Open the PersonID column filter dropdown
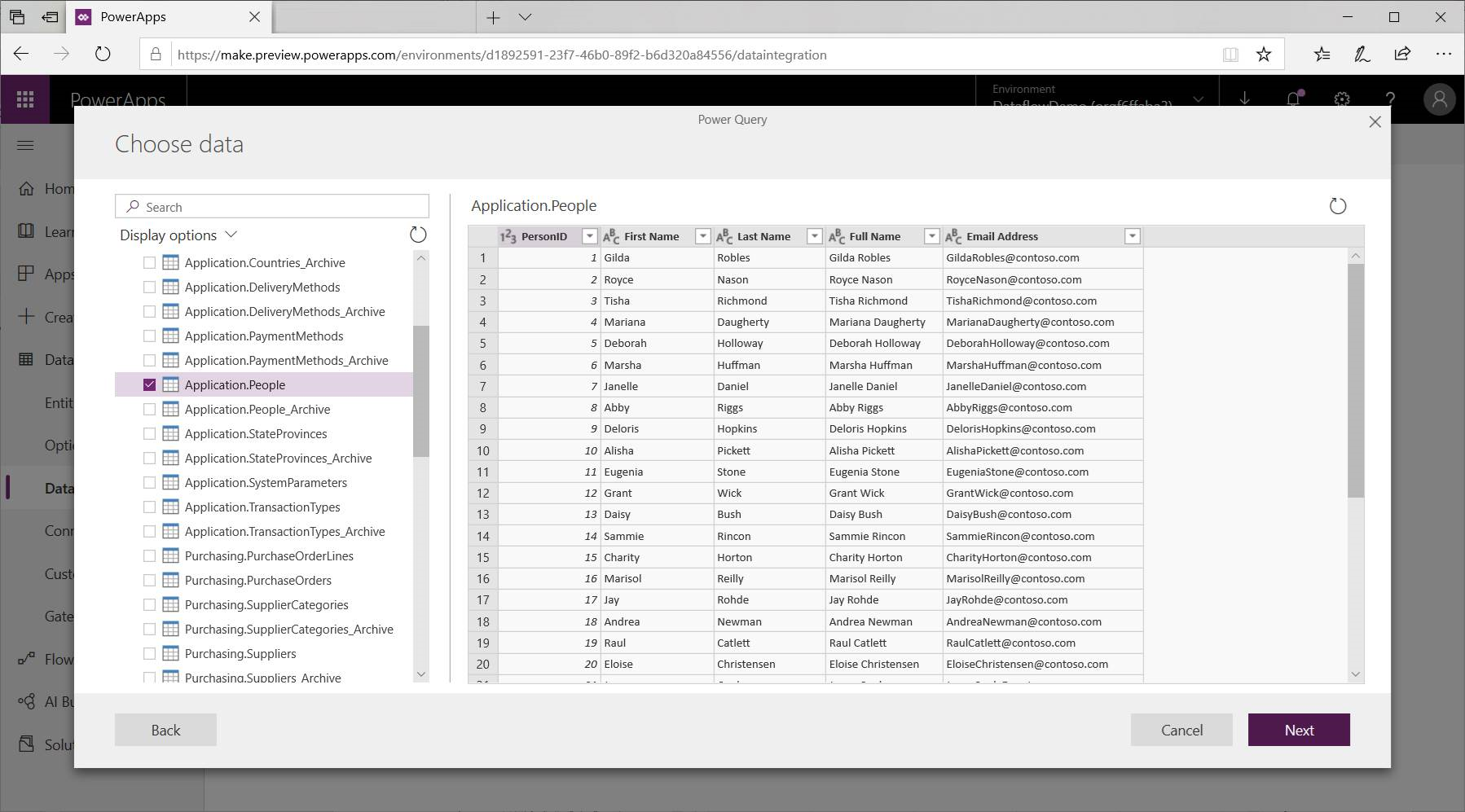The width and height of the screenshot is (1465, 812). pos(590,236)
